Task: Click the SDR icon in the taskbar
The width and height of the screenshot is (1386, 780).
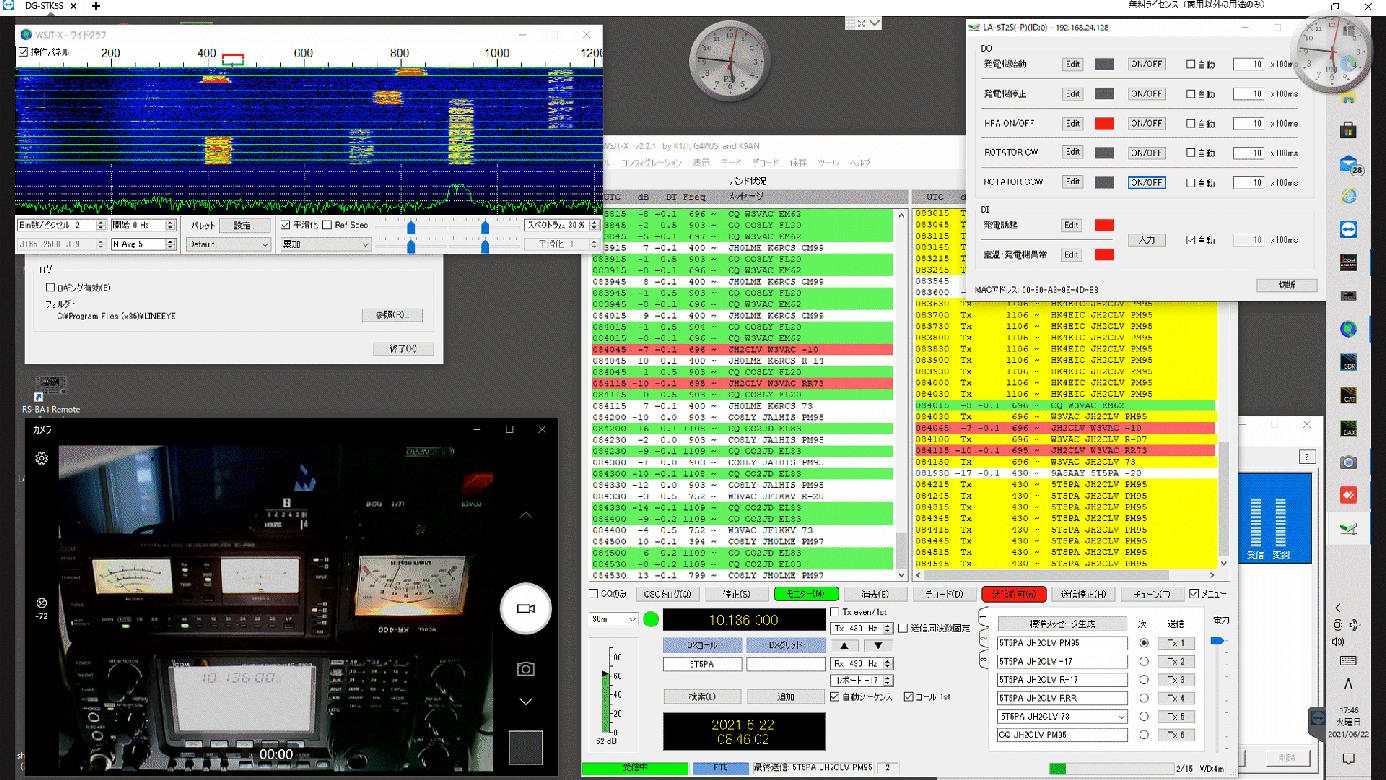Action: pos(1348,362)
